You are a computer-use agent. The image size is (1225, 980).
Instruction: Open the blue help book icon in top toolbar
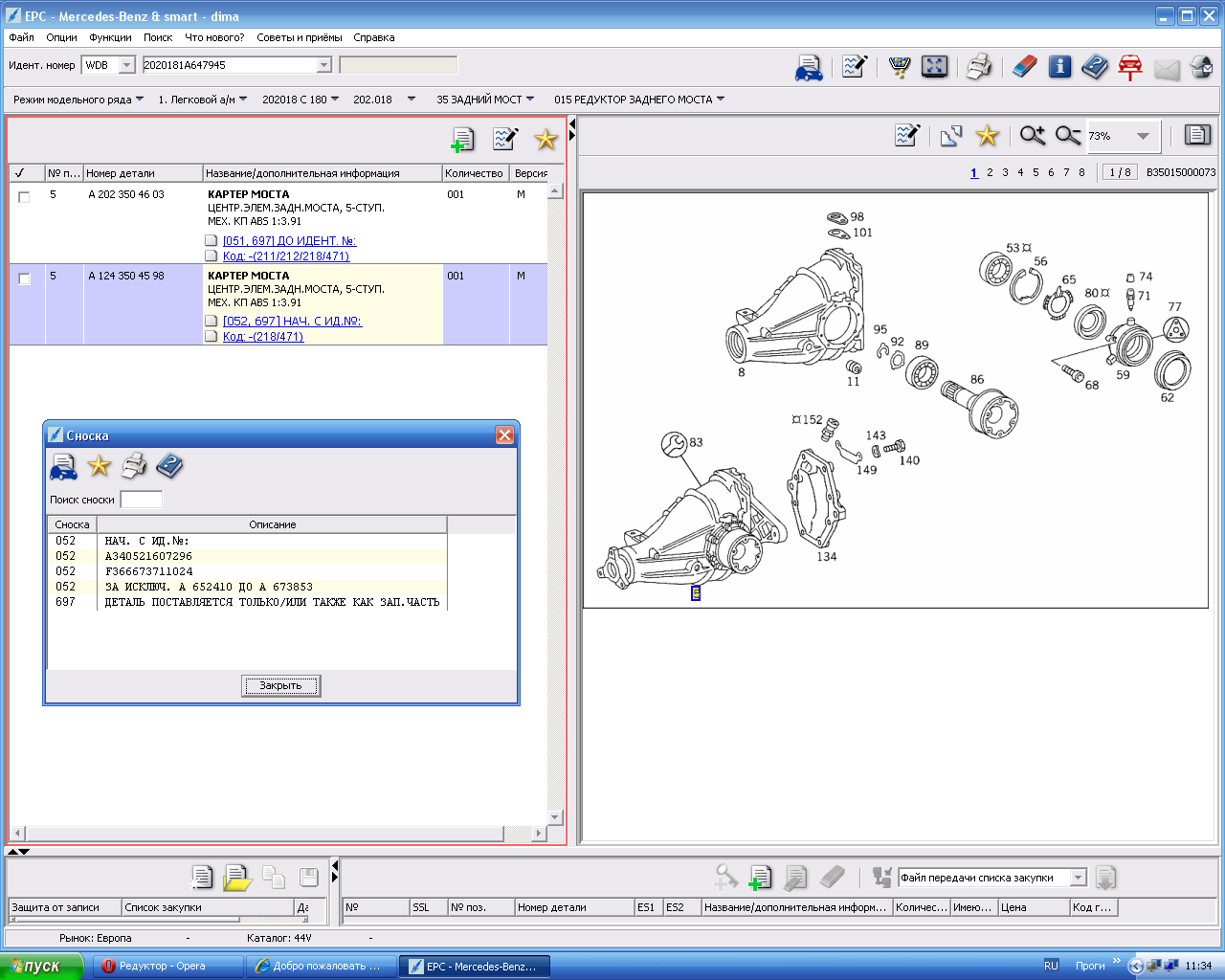(x=1095, y=67)
